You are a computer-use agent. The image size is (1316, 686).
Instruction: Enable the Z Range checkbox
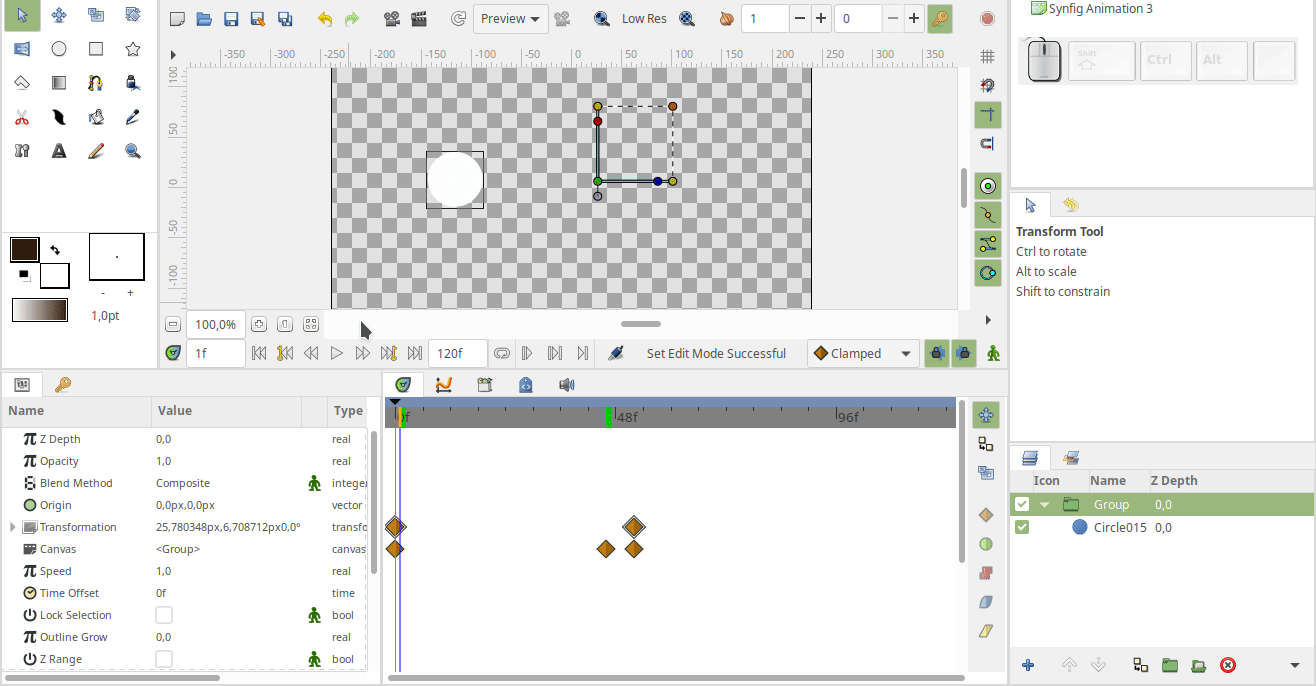point(163,659)
